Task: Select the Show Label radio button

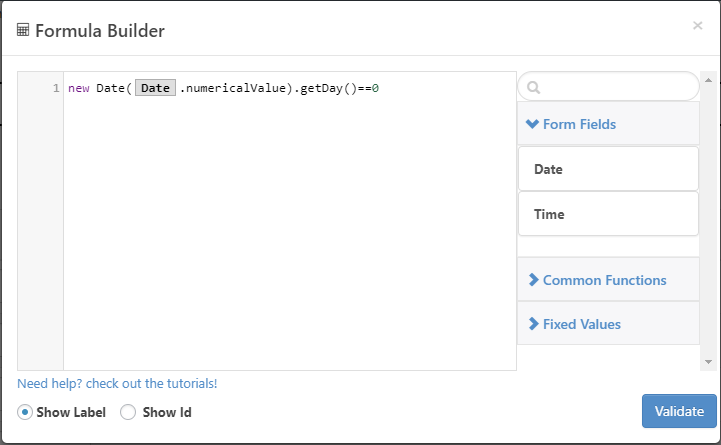Action: 25,412
